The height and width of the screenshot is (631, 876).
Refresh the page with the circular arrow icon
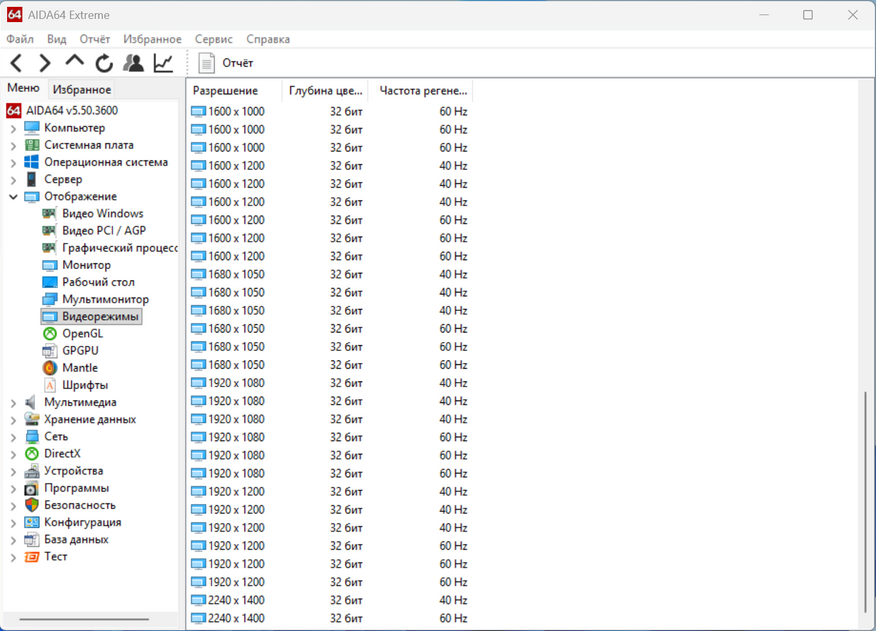(x=104, y=63)
